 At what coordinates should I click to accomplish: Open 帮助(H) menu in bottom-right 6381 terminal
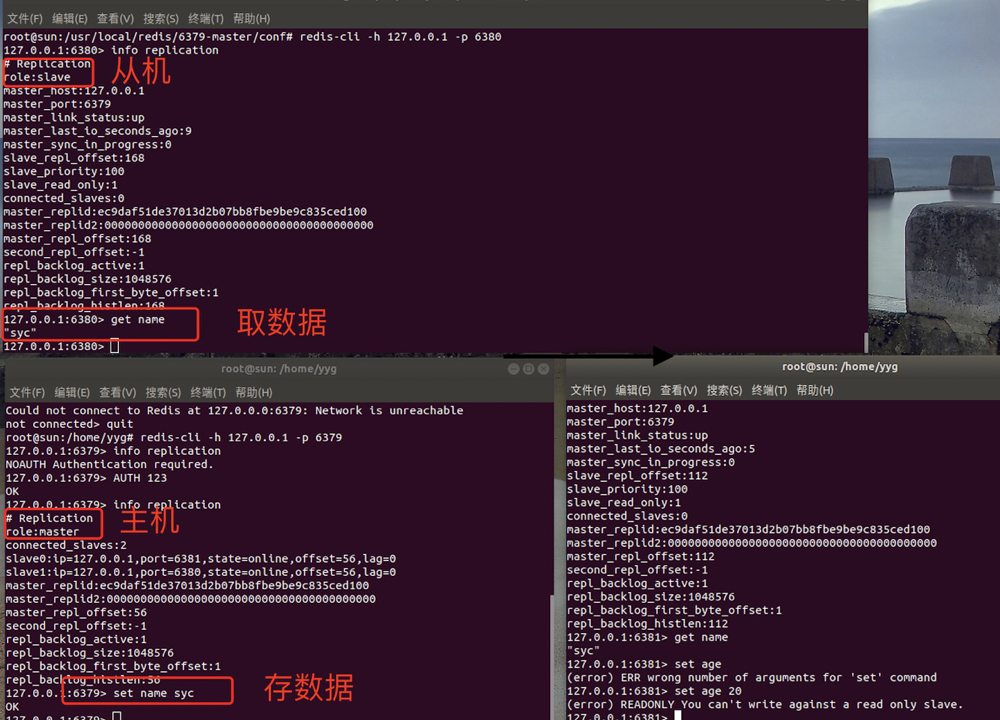pos(815,390)
